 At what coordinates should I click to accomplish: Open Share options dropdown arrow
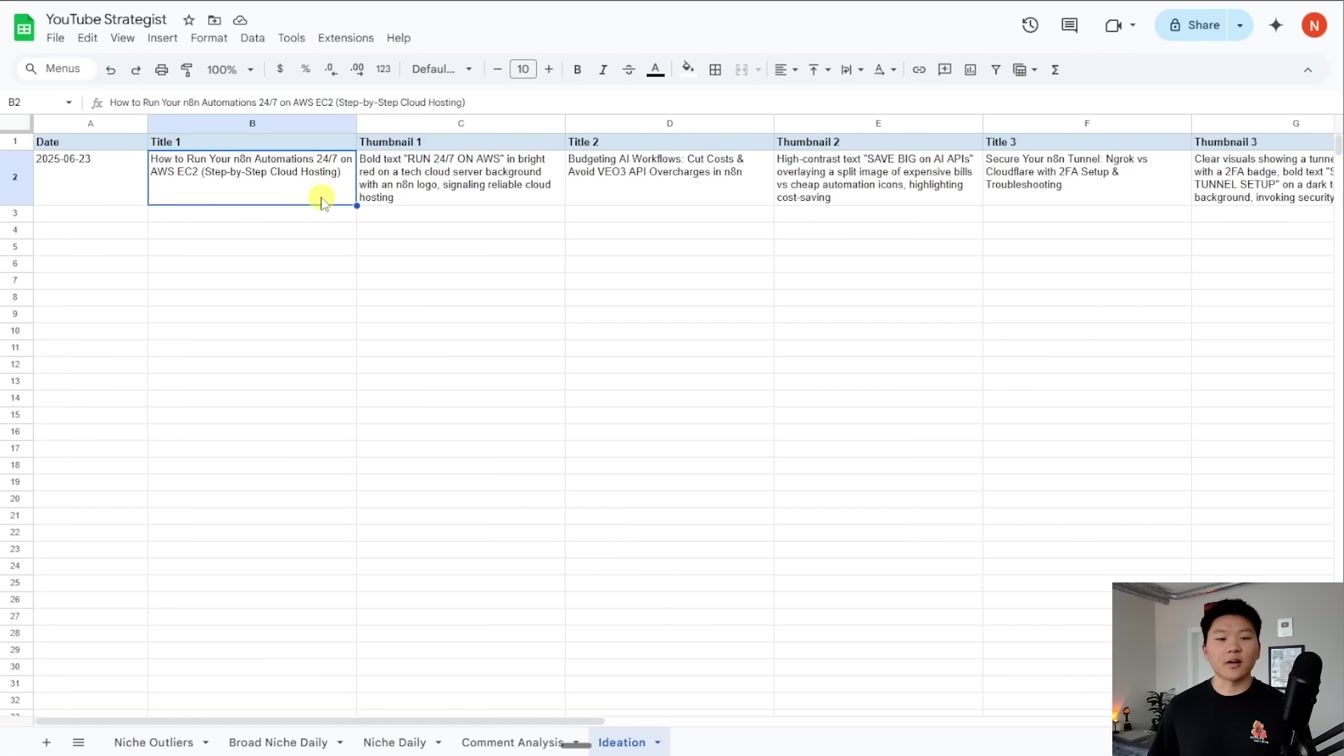pos(1241,25)
